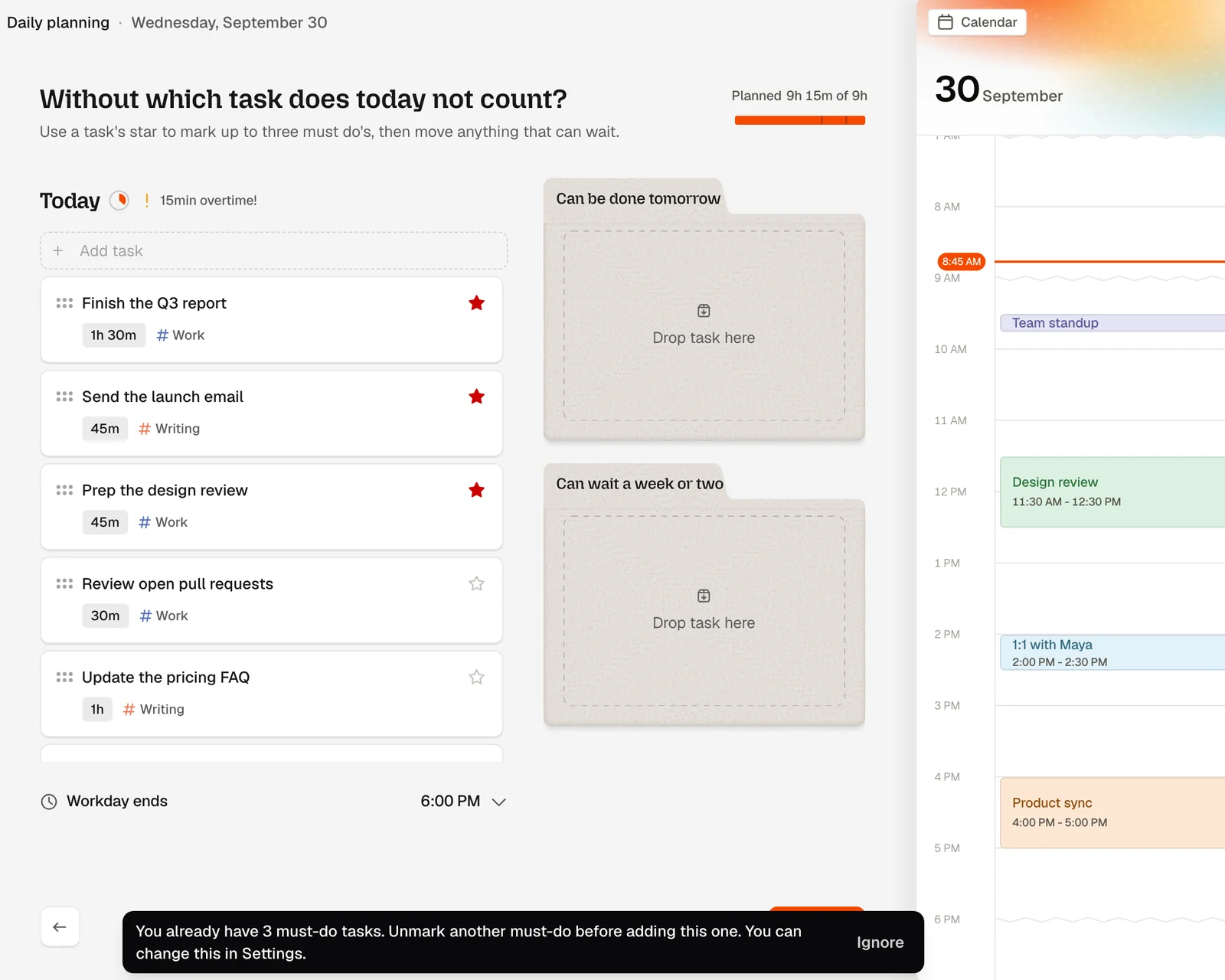Click the plus icon in Add task

[58, 250]
